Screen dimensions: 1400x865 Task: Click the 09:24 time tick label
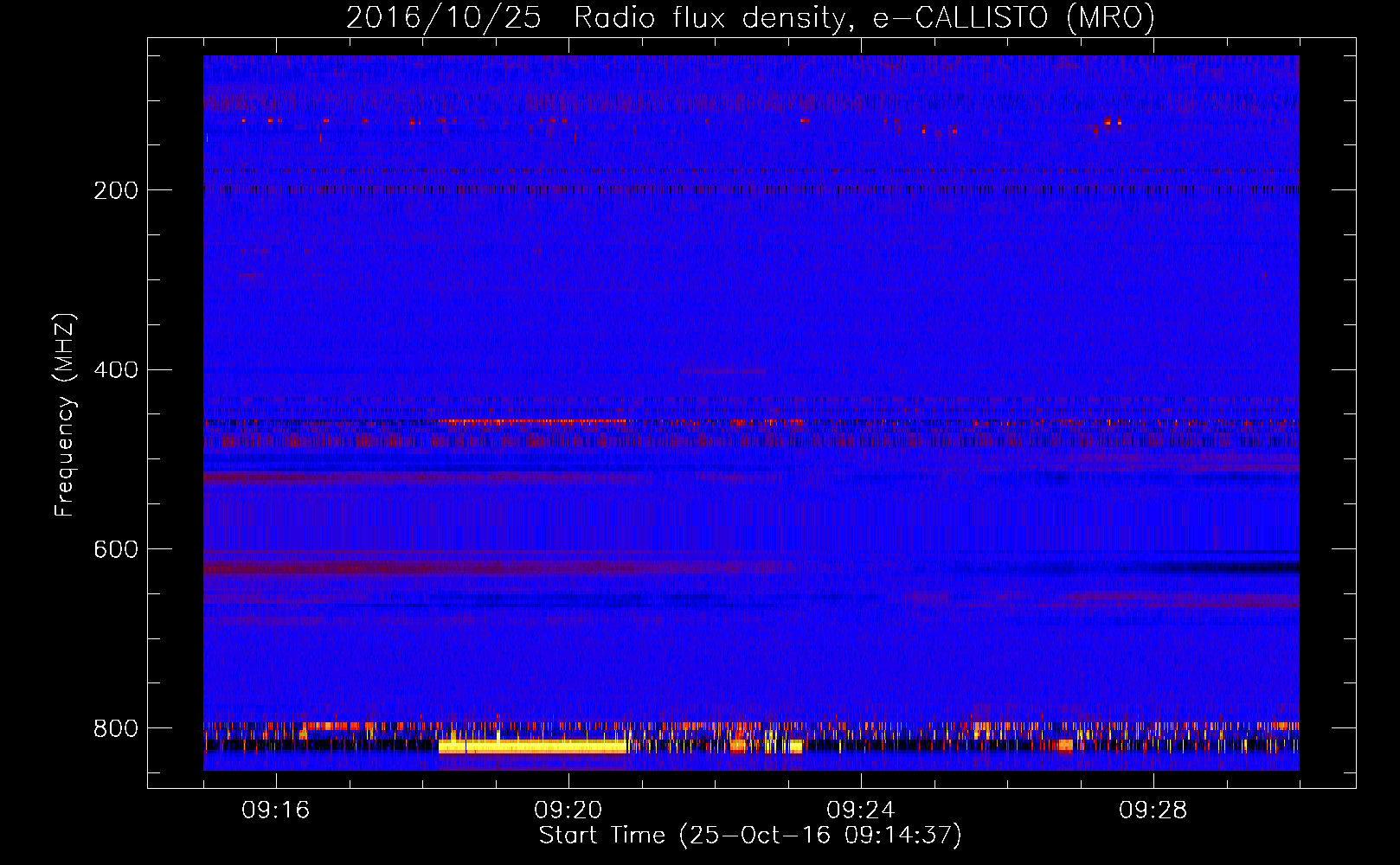pos(861,810)
